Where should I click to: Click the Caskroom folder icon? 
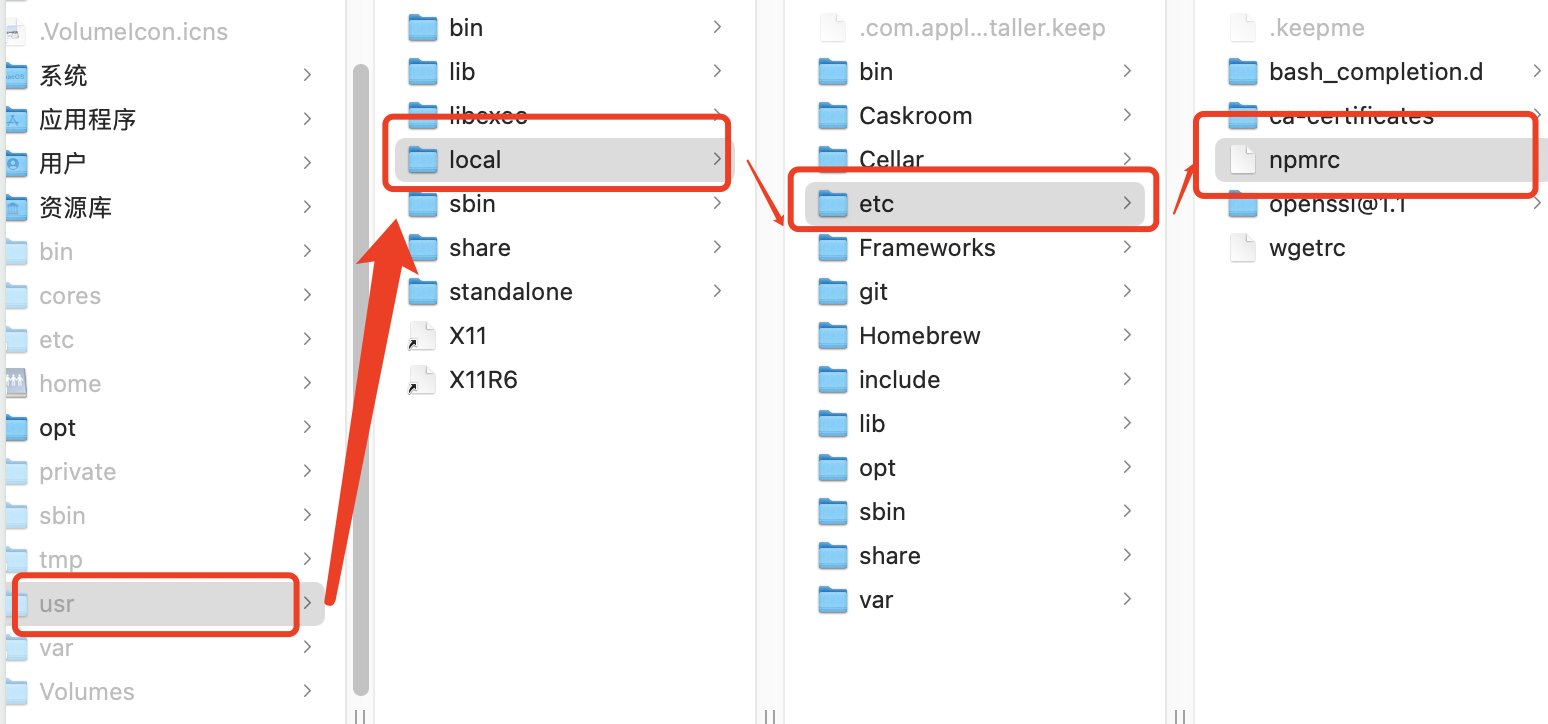coord(833,115)
